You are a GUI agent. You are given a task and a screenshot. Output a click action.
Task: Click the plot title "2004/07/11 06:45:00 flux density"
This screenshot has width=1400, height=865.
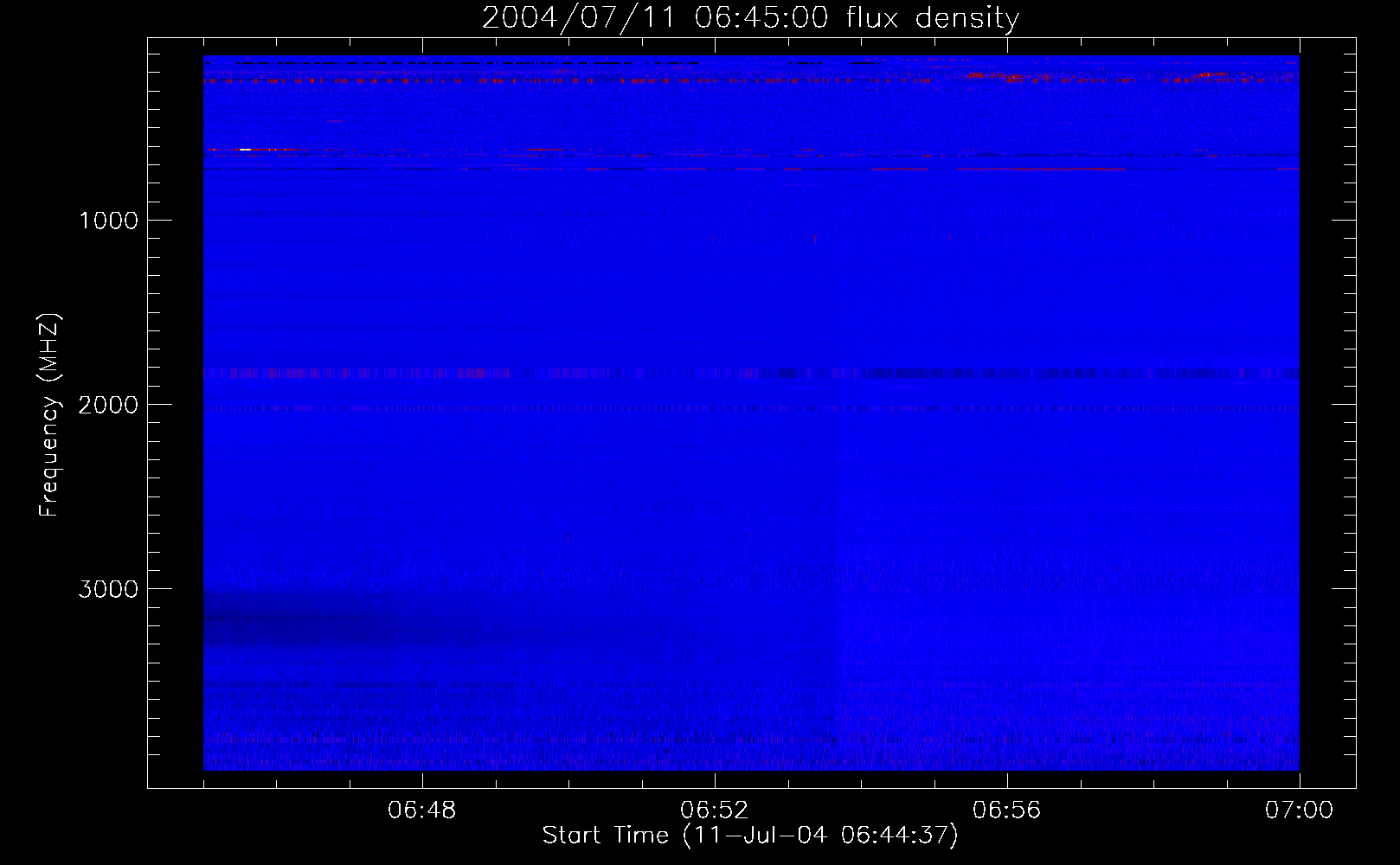pos(750,18)
